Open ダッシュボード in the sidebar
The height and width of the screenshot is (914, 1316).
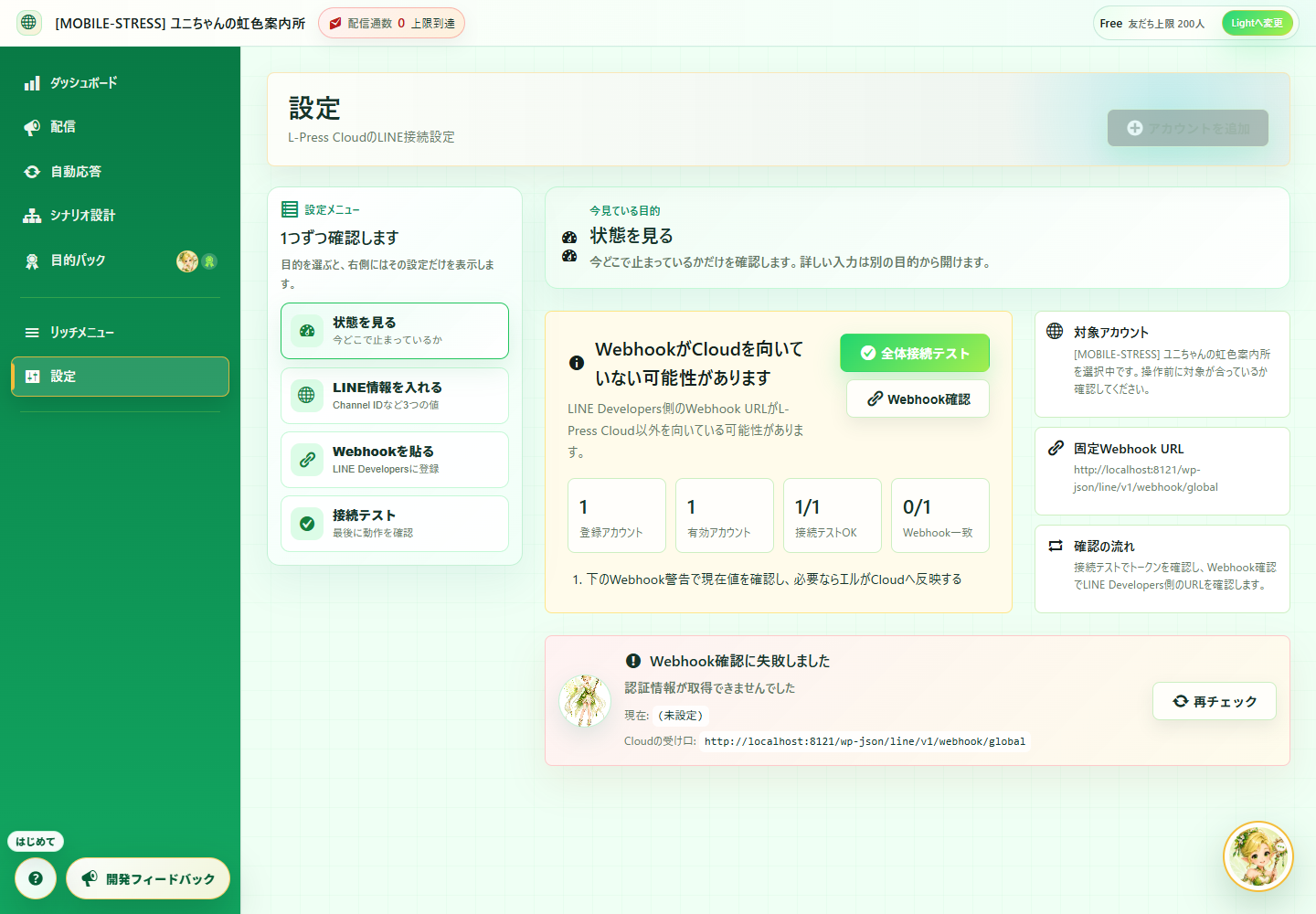(x=120, y=83)
